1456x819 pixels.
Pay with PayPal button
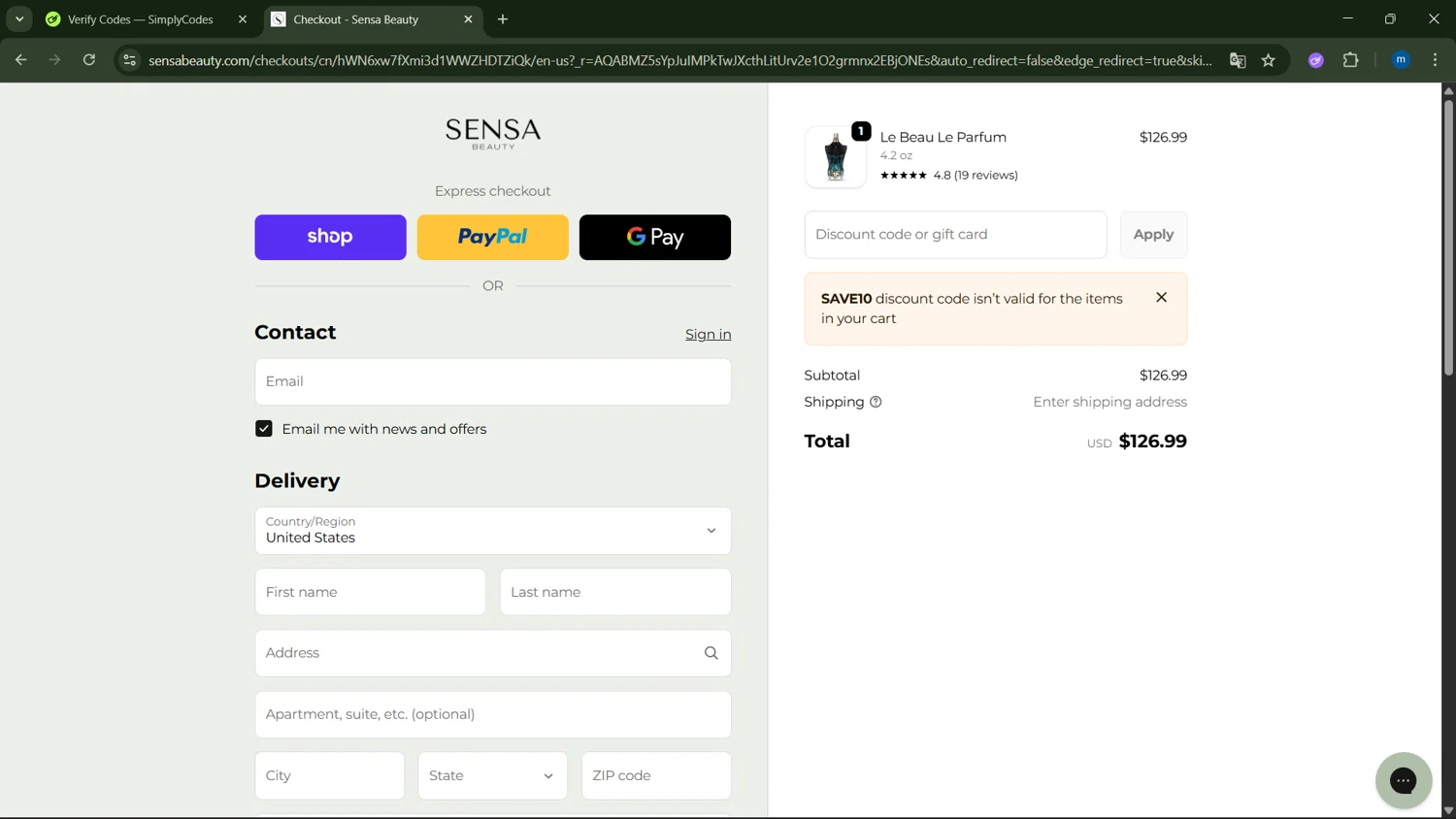click(492, 237)
